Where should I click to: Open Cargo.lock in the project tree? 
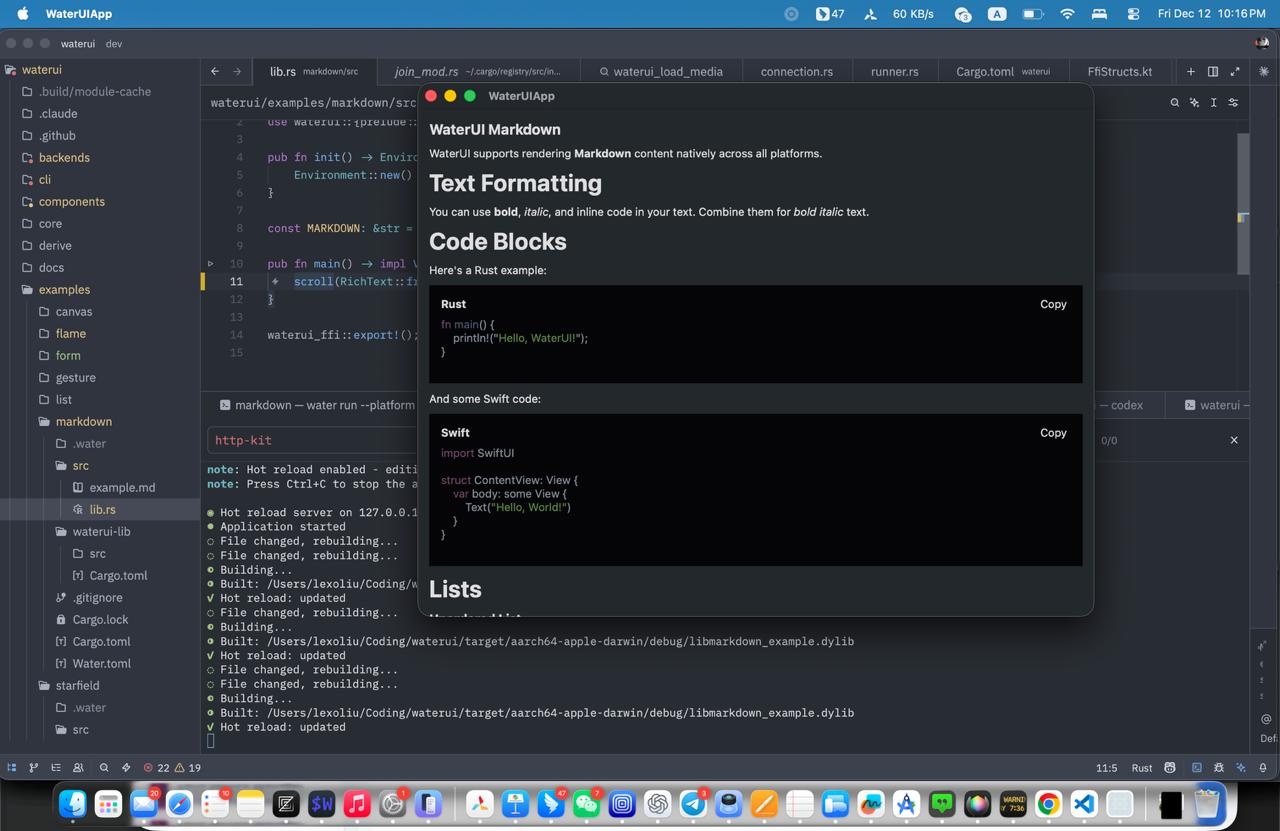[100, 620]
